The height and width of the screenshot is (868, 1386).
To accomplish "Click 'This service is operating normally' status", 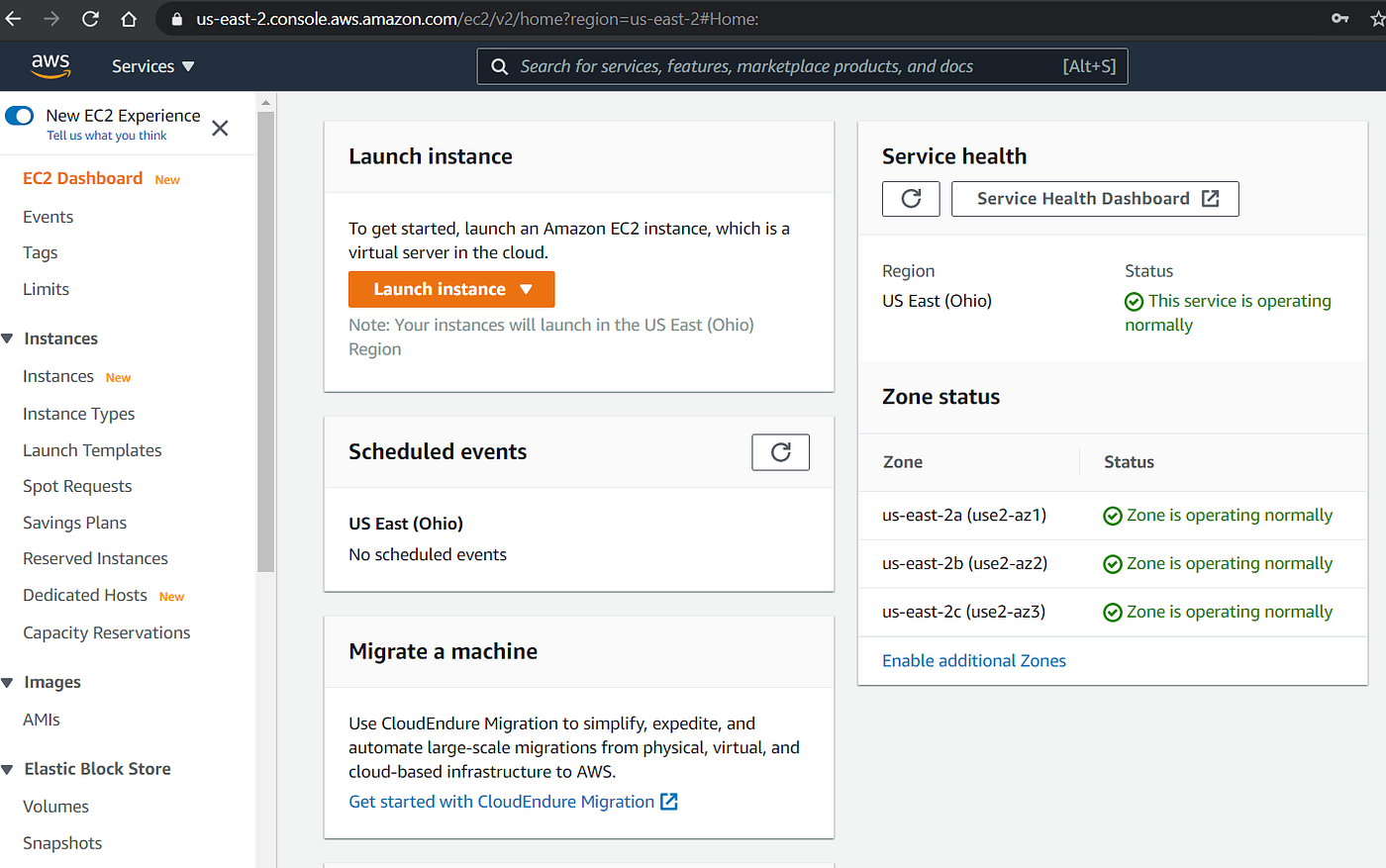I will click(x=1228, y=313).
